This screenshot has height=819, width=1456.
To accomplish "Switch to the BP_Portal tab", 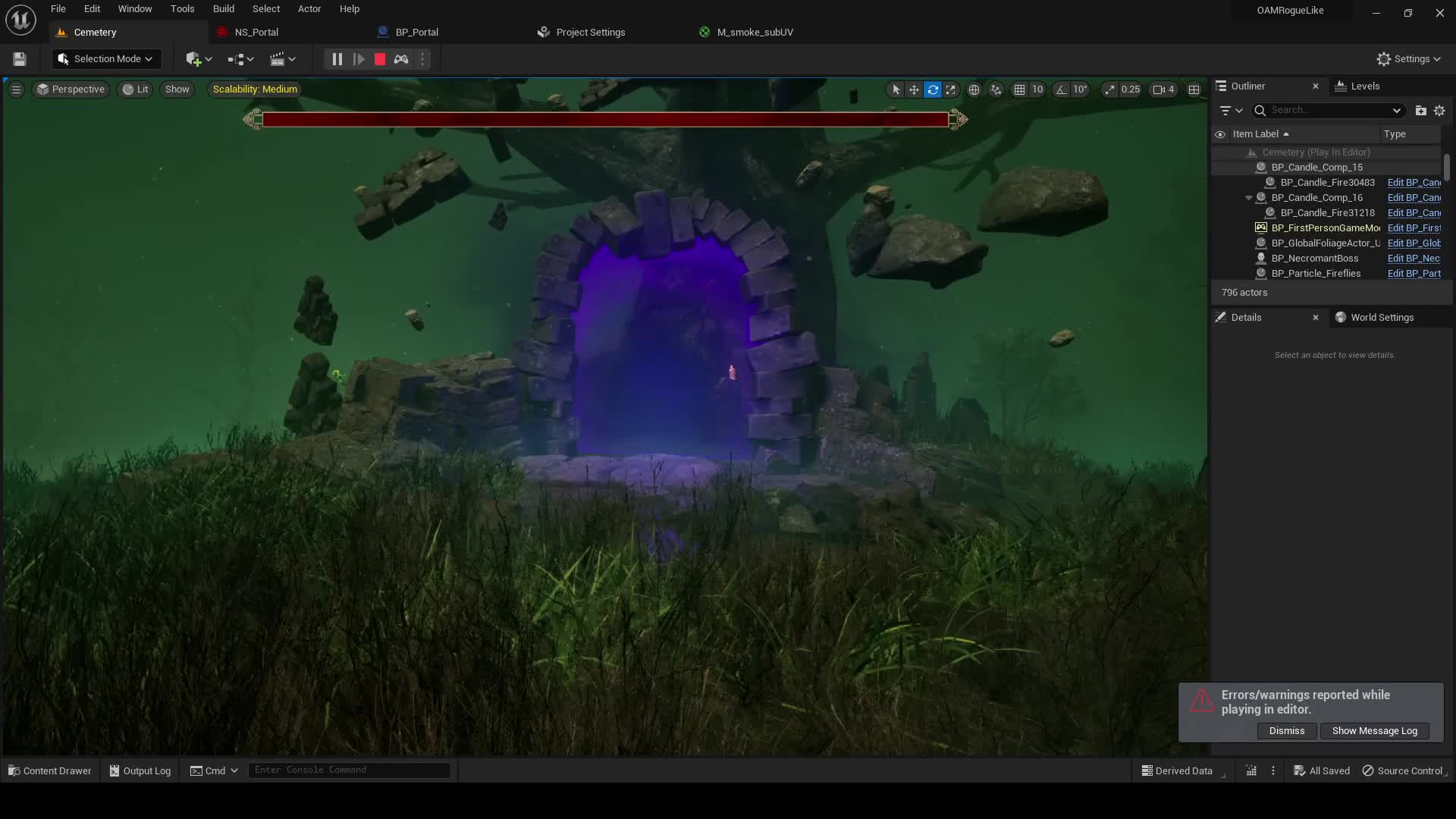I will tap(417, 33).
